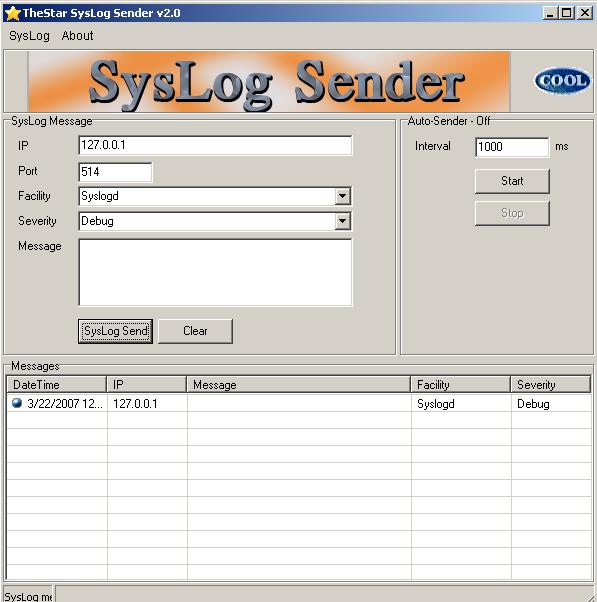Click the SysLog Send button
Viewport: 597px width, 602px height.
coord(116,331)
